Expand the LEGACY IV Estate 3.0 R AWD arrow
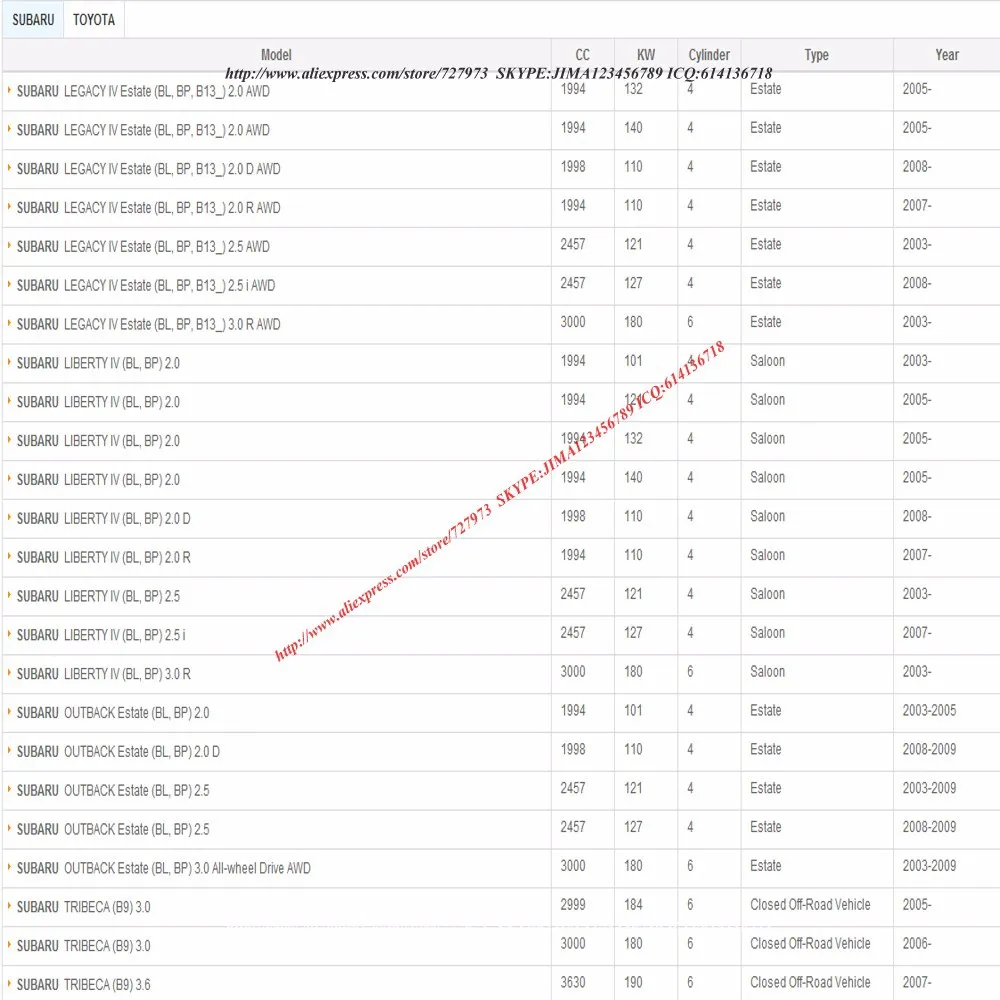The height and width of the screenshot is (1000, 1000). [x=9, y=323]
